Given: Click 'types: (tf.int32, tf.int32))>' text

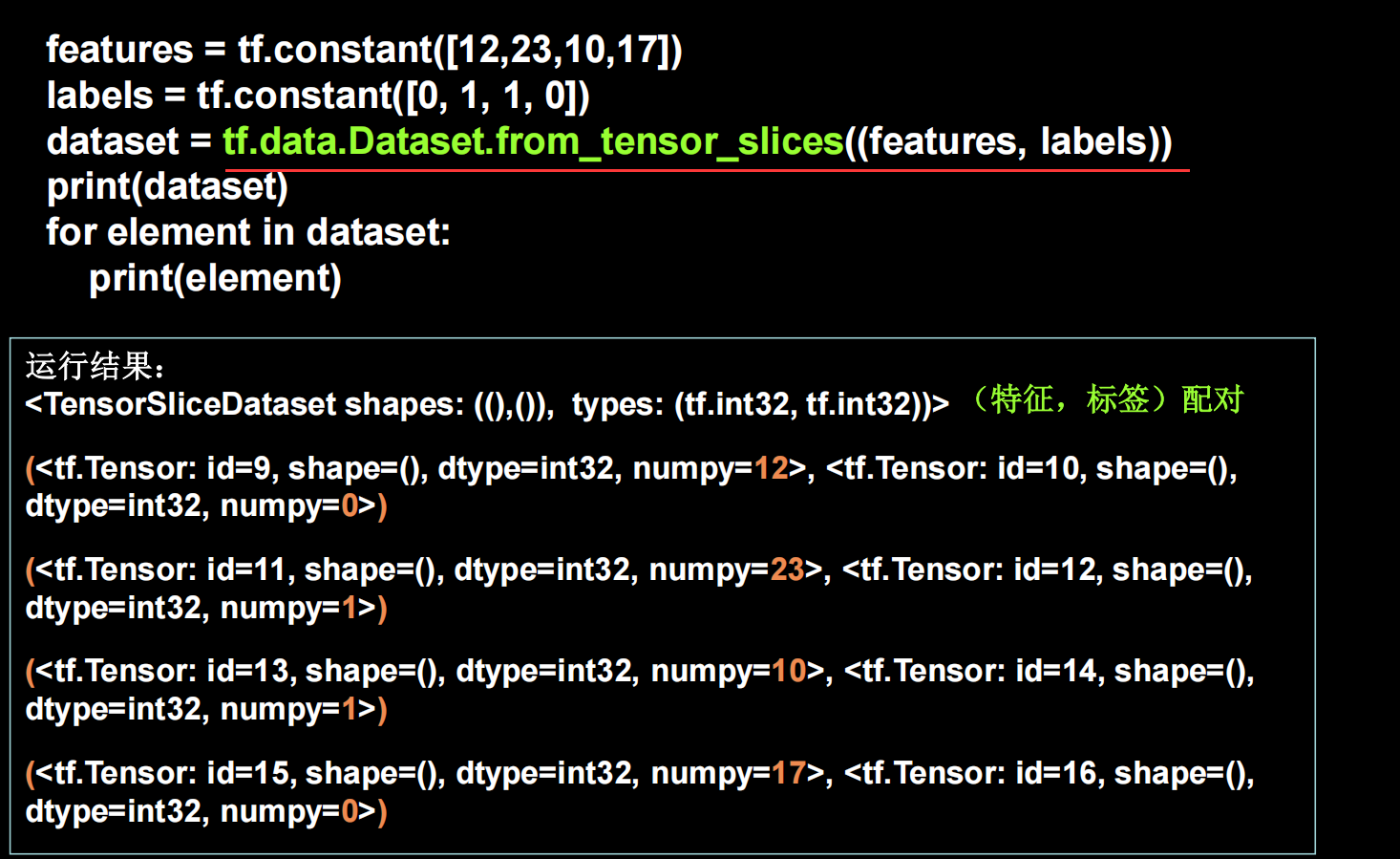Looking at the screenshot, I should pyautogui.click(x=760, y=404).
